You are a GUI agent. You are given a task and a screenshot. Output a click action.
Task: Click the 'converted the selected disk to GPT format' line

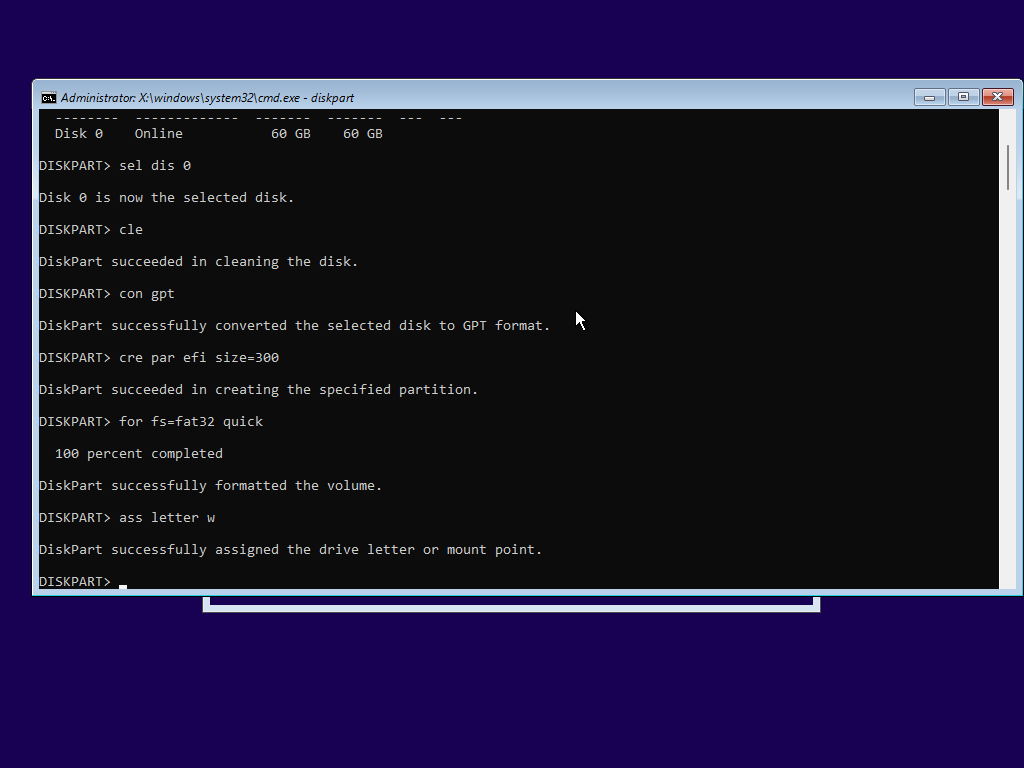(295, 326)
